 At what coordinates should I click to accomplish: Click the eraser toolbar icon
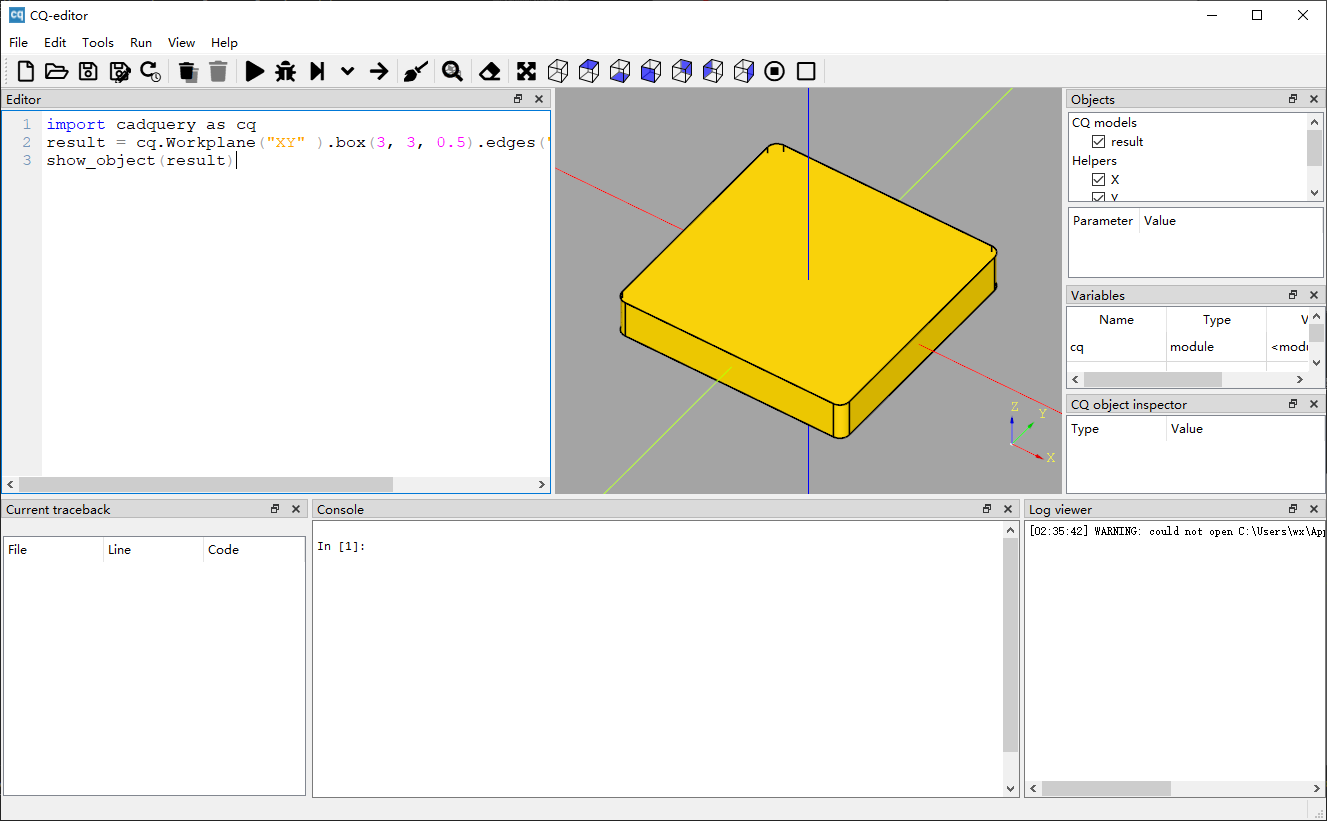(489, 71)
